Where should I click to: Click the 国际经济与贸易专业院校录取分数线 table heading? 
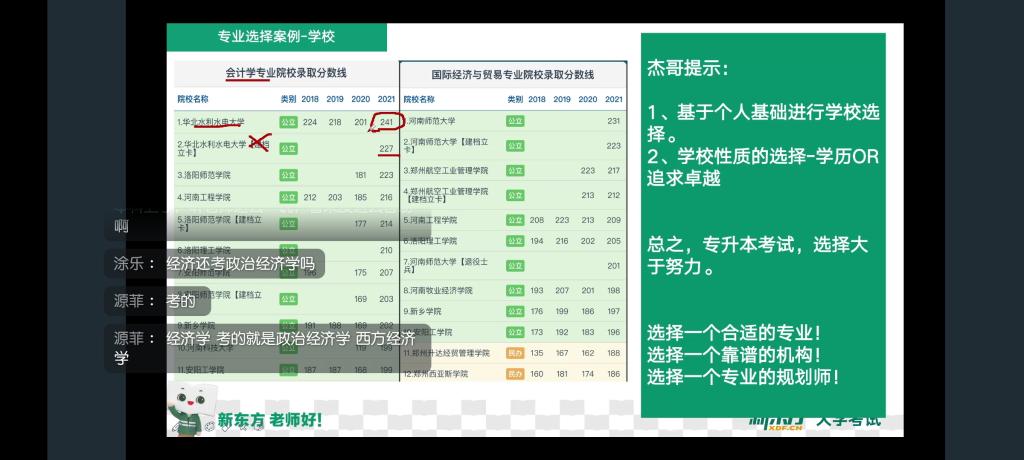pos(513,74)
